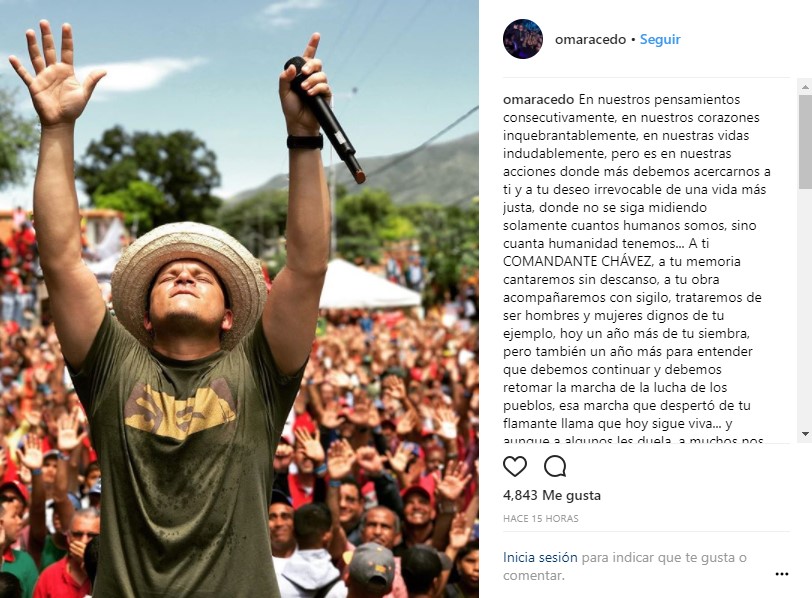Click the straw hat in the photo
The height and width of the screenshot is (598, 812).
[x=189, y=282]
